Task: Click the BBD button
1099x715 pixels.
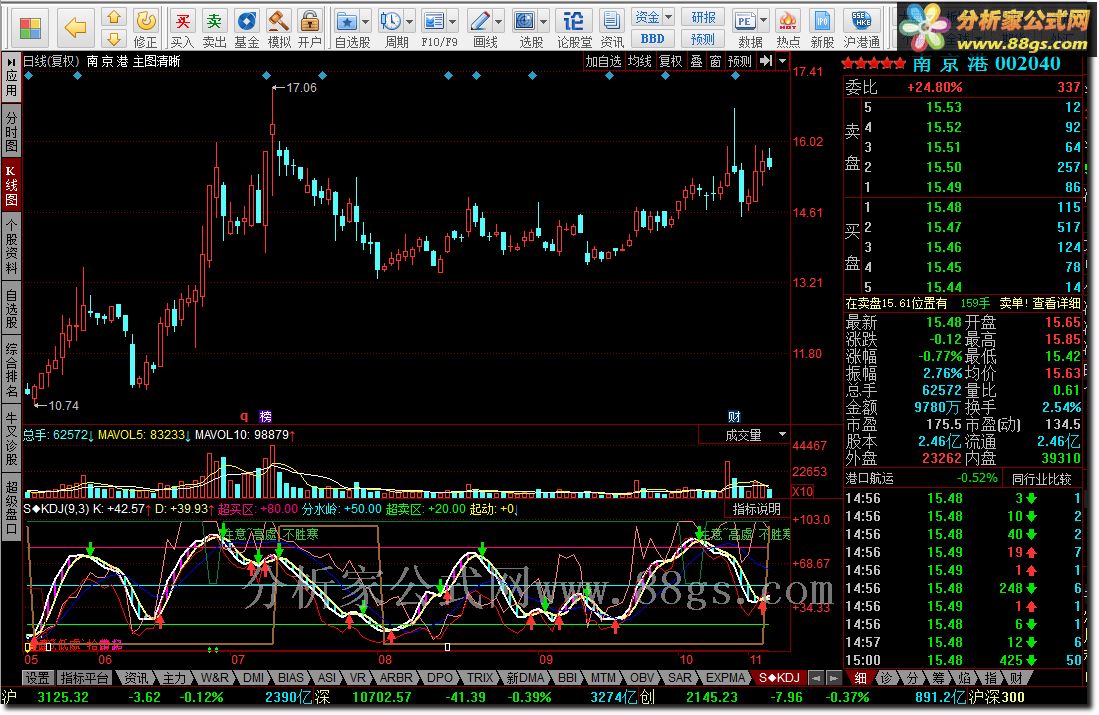Action: 652,39
